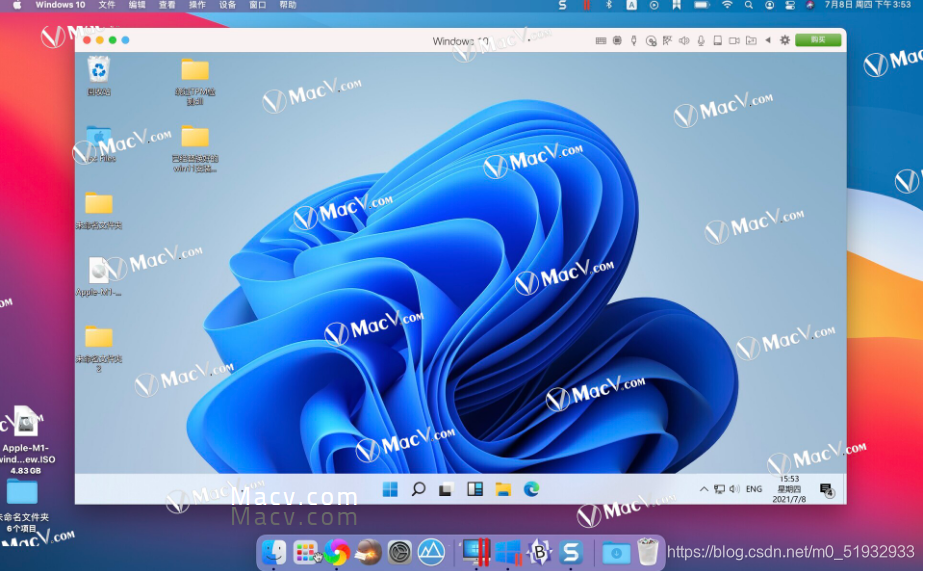Viewport: 925px width, 571px height.
Task: Open Spotlight search in menu bar
Action: tap(749, 5)
